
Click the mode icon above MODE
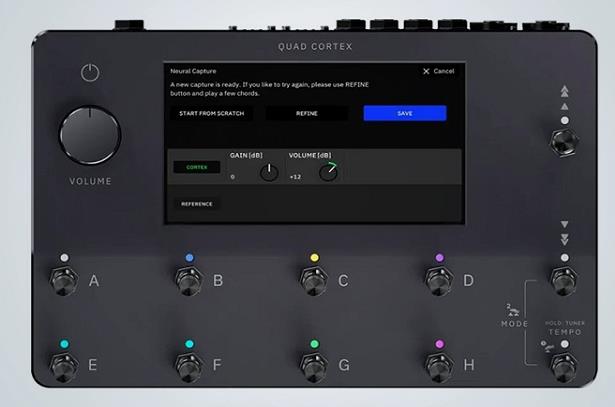click(513, 310)
